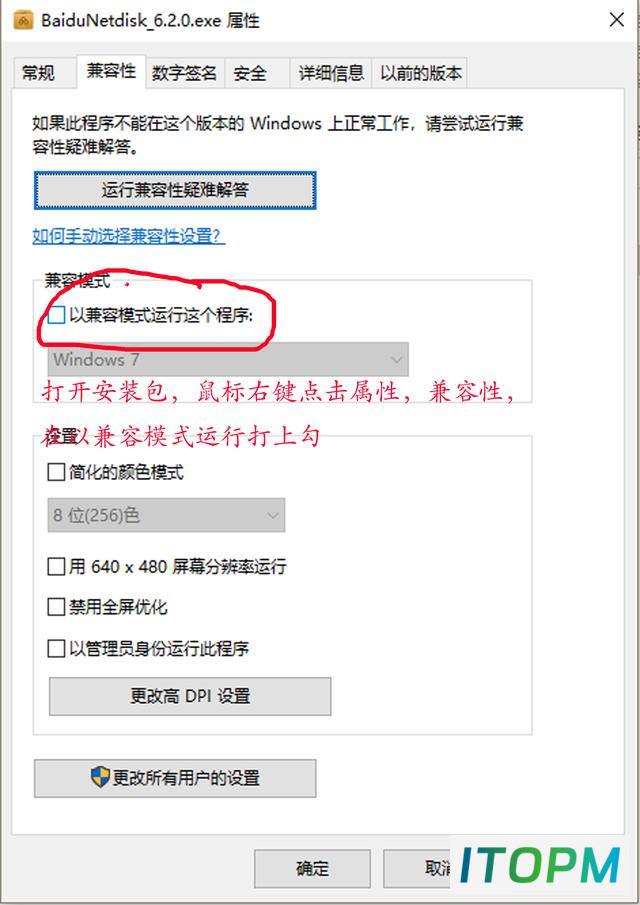Select the 安全 tab

click(250, 73)
